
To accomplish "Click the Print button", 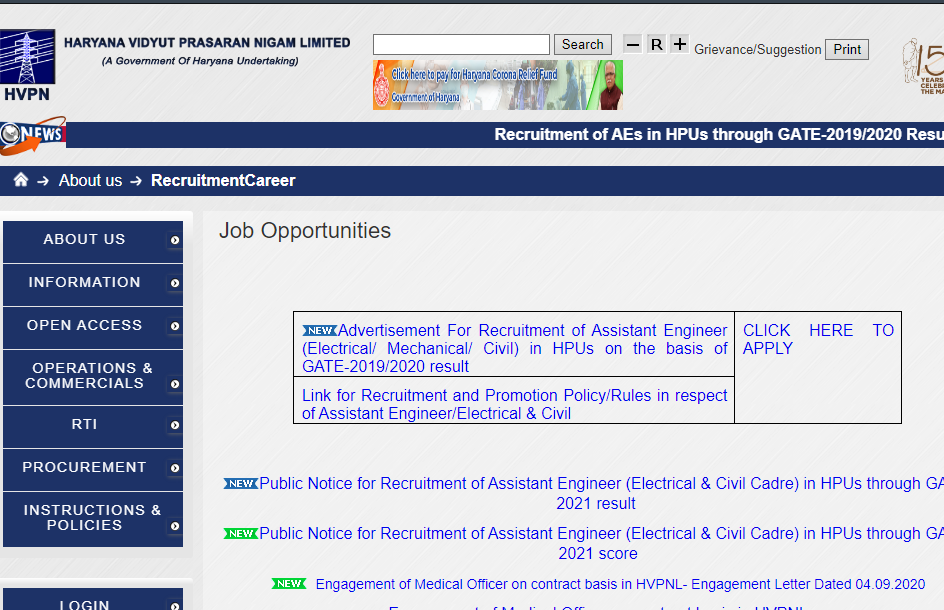I will coord(847,49).
